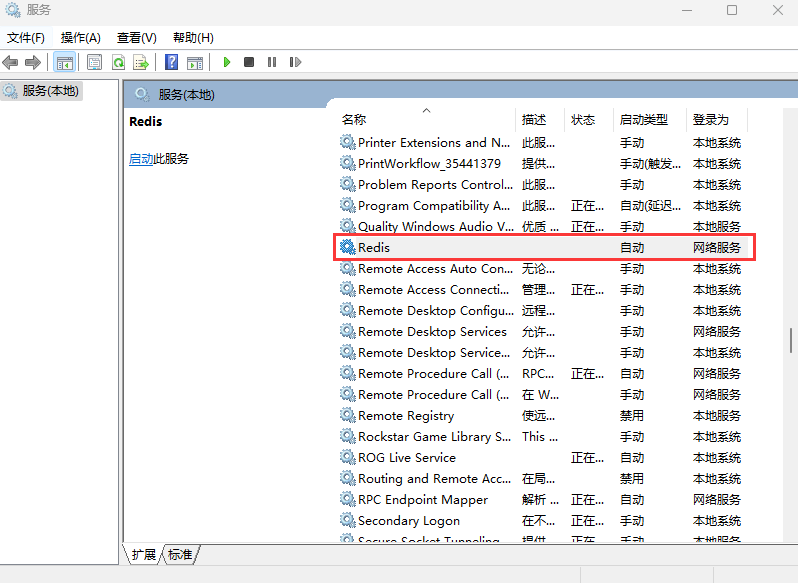This screenshot has height=583, width=798.
Task: Sort by the 登录为 column header
Action: 717,120
